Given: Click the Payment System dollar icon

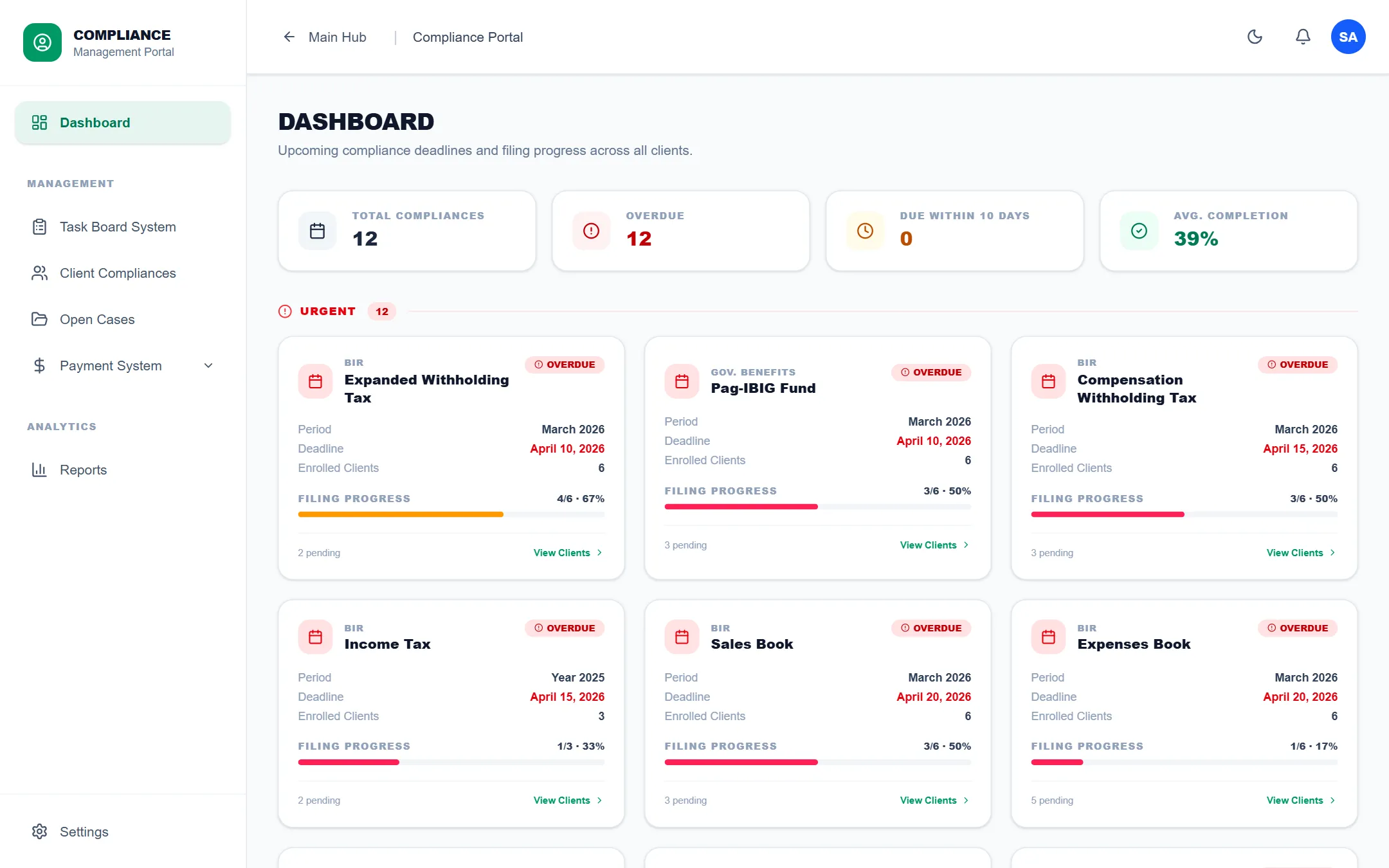Looking at the screenshot, I should (39, 366).
